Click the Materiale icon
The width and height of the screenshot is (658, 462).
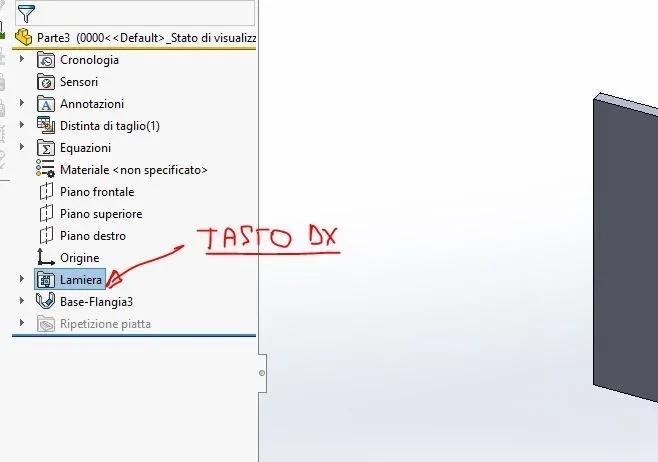[x=45, y=169]
